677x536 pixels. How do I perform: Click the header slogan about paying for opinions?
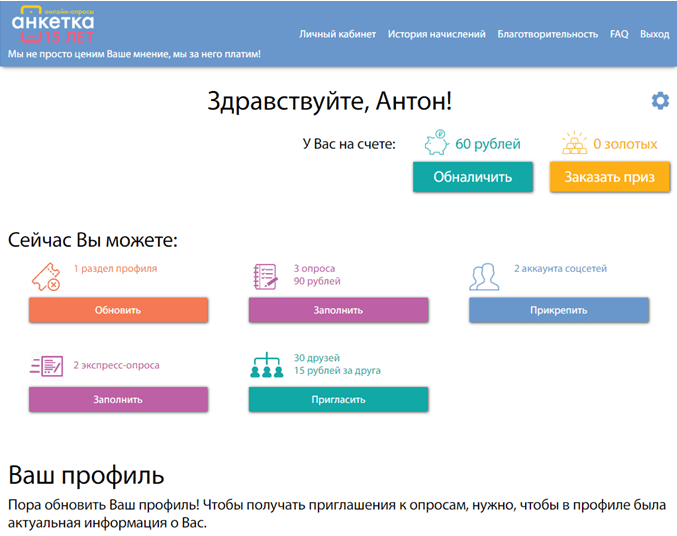[134, 54]
